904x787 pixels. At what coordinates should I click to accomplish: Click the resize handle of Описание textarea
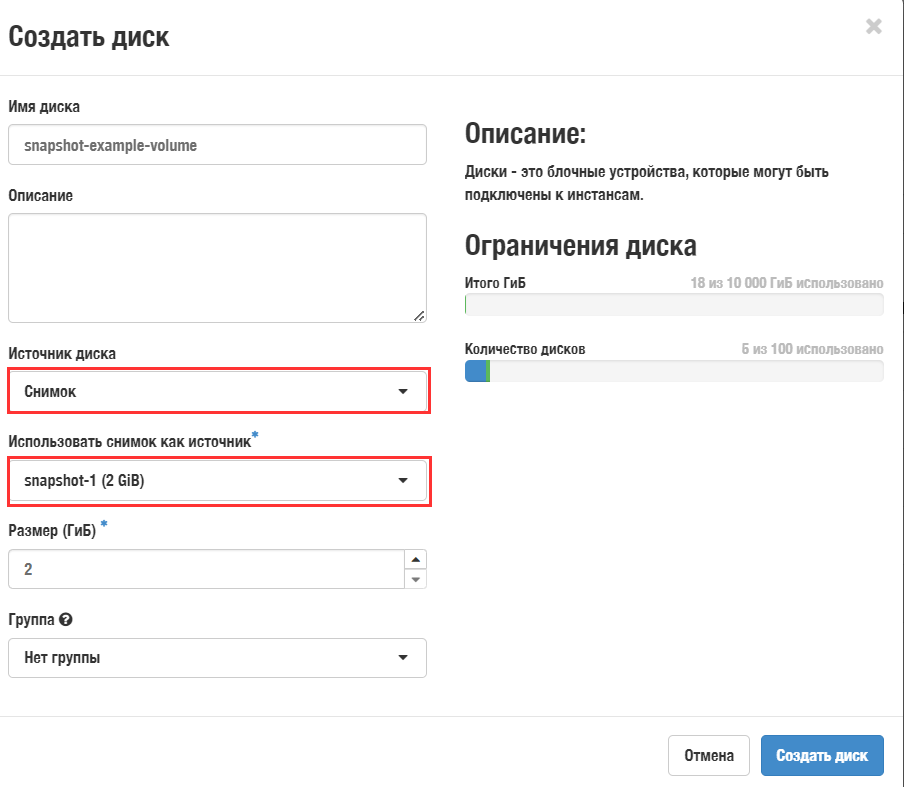click(x=420, y=318)
